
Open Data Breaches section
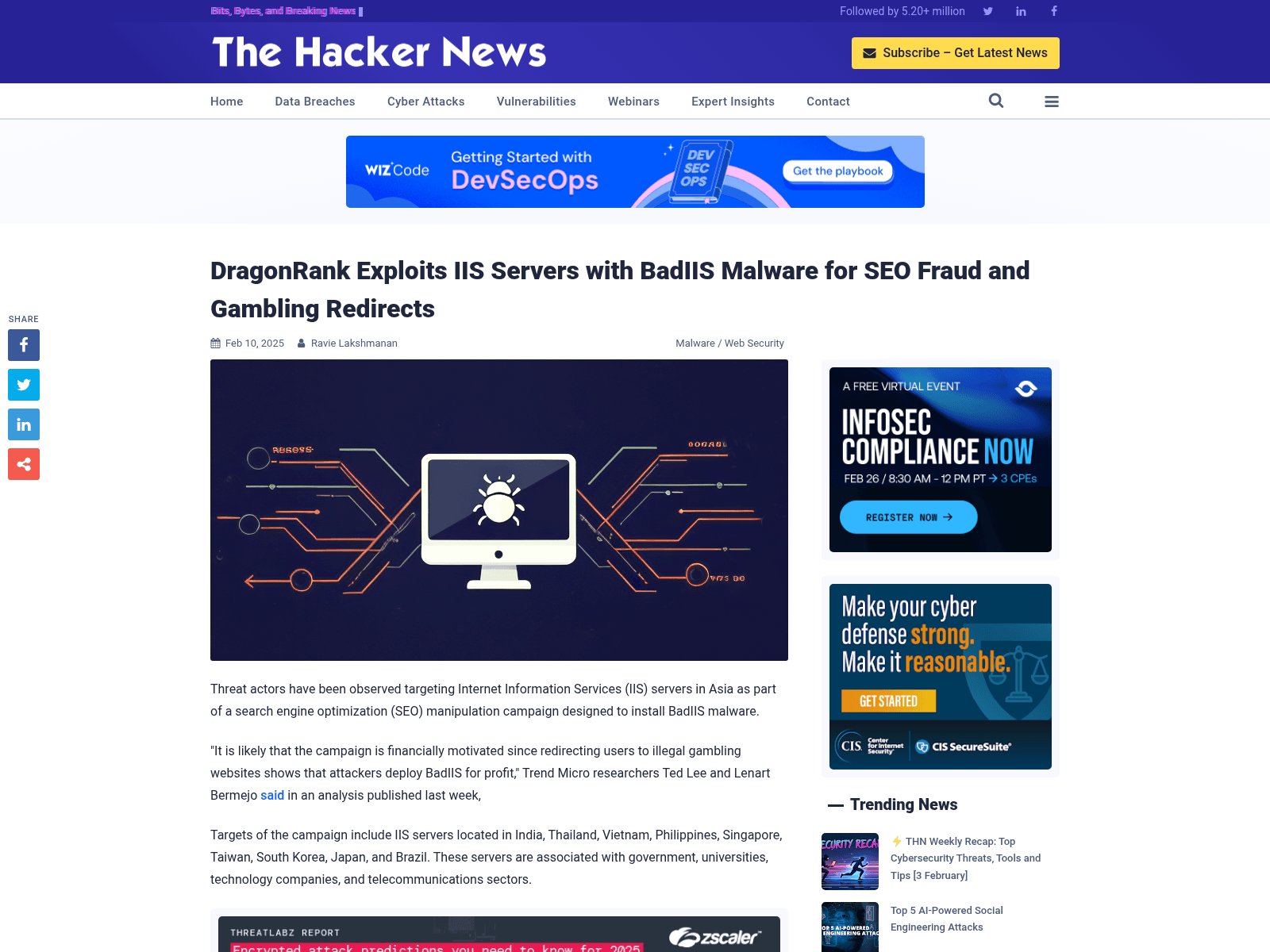point(315,102)
